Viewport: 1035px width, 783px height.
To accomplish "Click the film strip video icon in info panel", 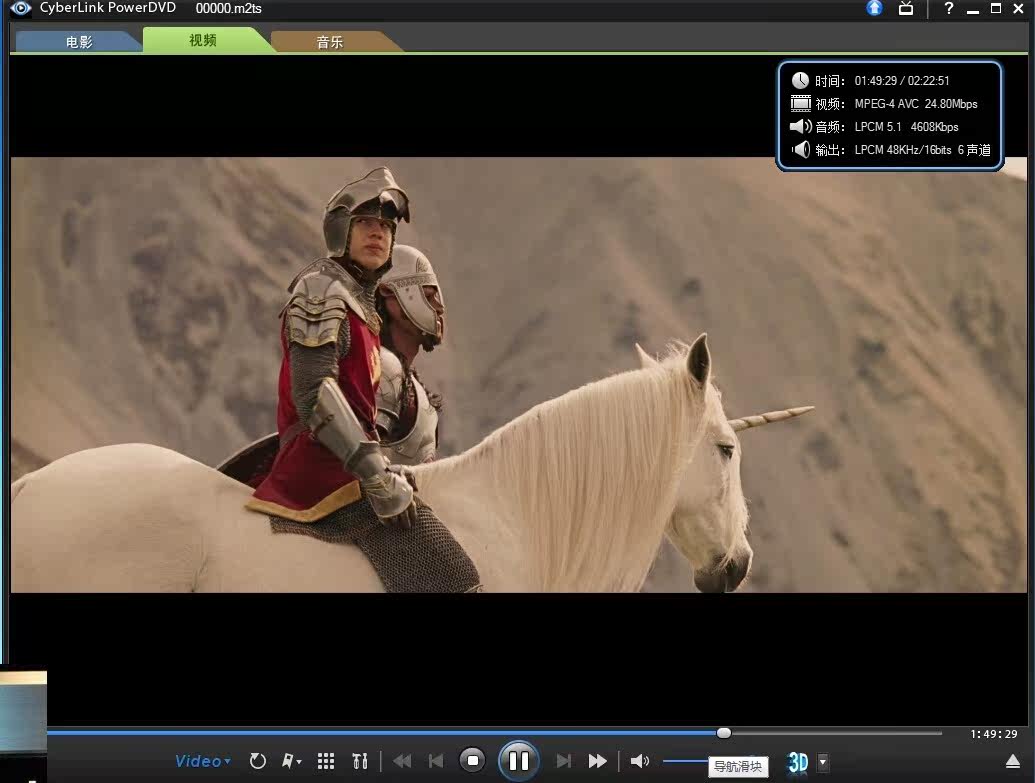I will [801, 104].
